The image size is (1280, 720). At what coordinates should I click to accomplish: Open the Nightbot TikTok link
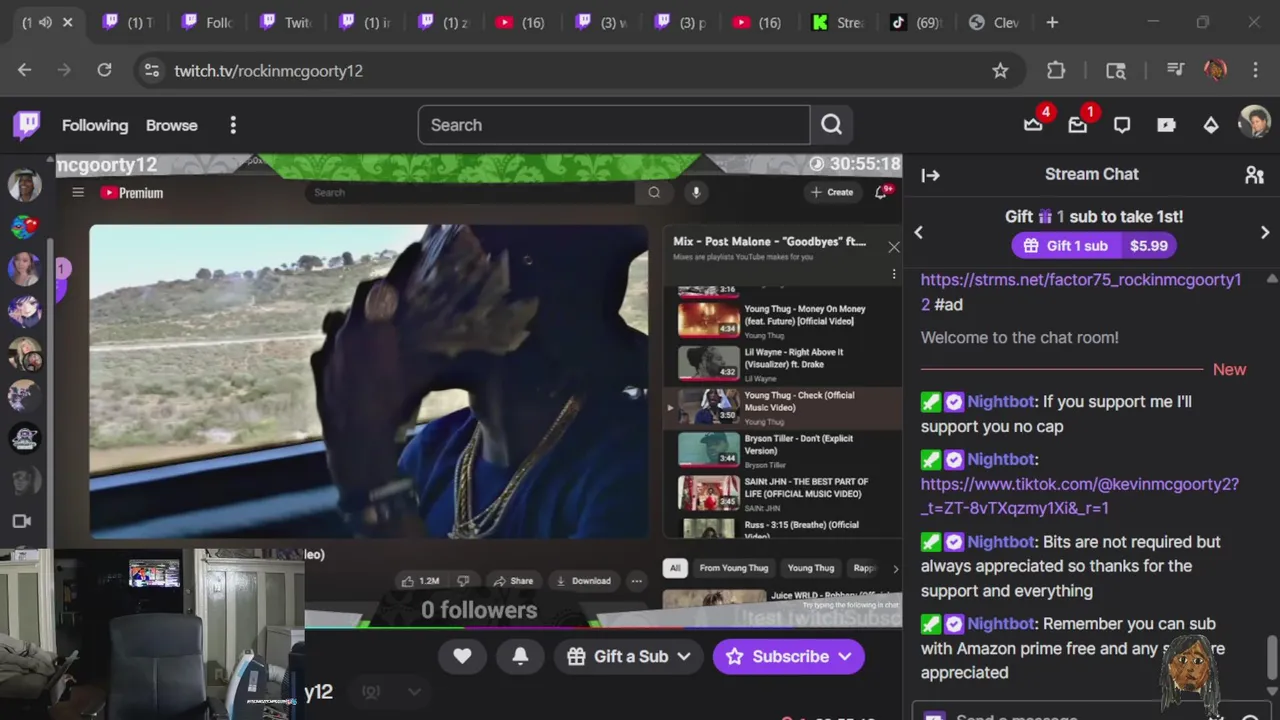point(1080,496)
